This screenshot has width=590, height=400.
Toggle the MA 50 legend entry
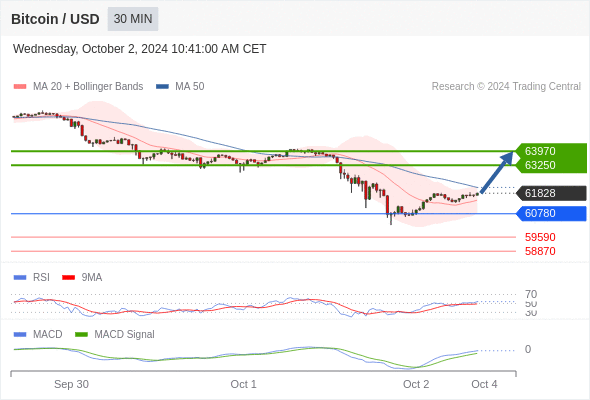[x=180, y=87]
